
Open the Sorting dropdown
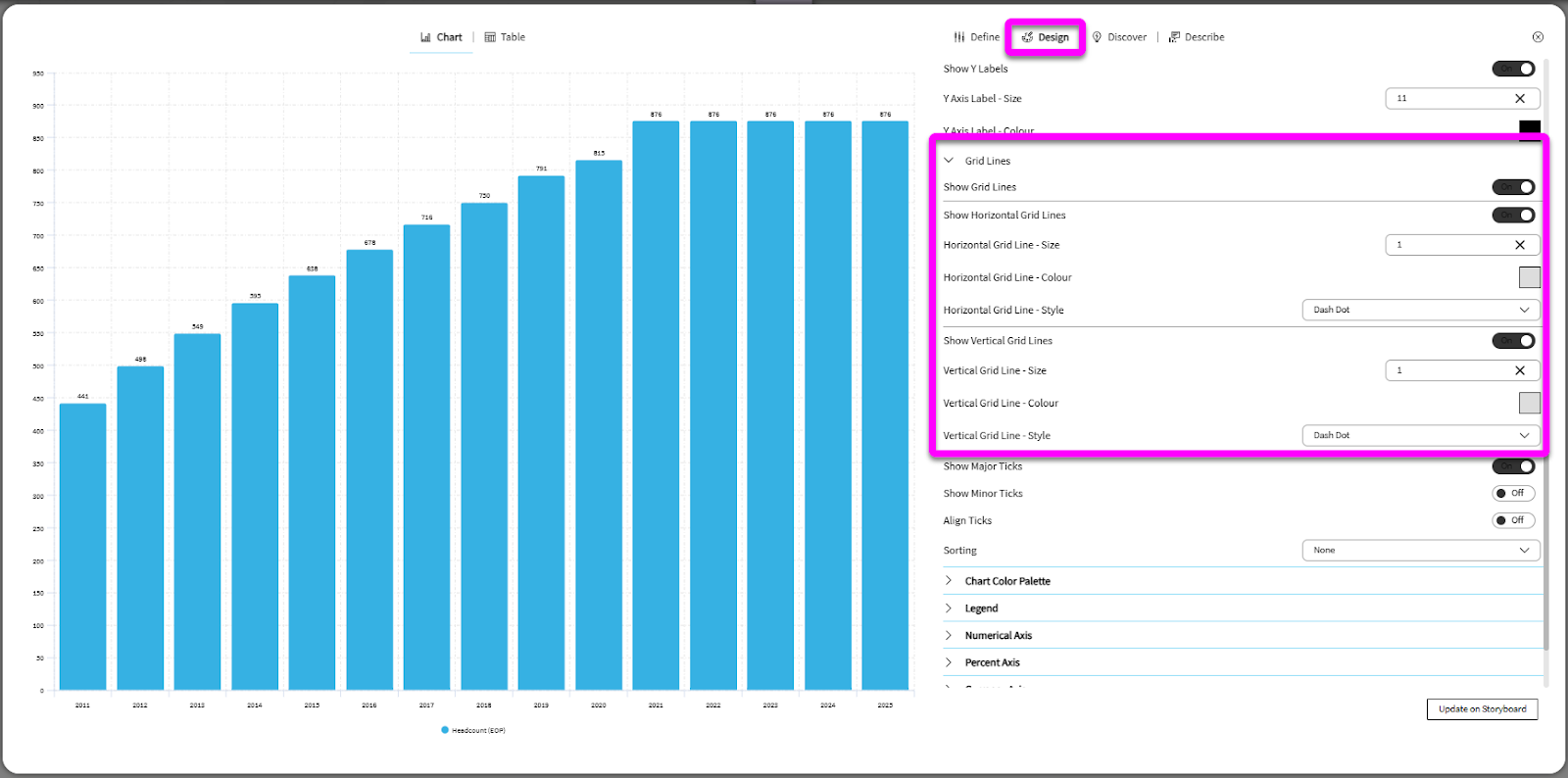tap(1420, 551)
